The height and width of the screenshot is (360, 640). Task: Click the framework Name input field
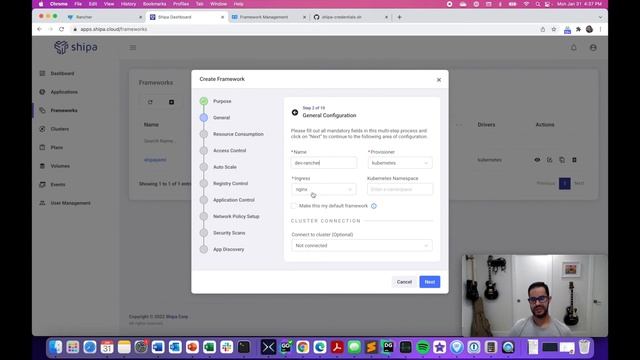pyautogui.click(x=324, y=163)
